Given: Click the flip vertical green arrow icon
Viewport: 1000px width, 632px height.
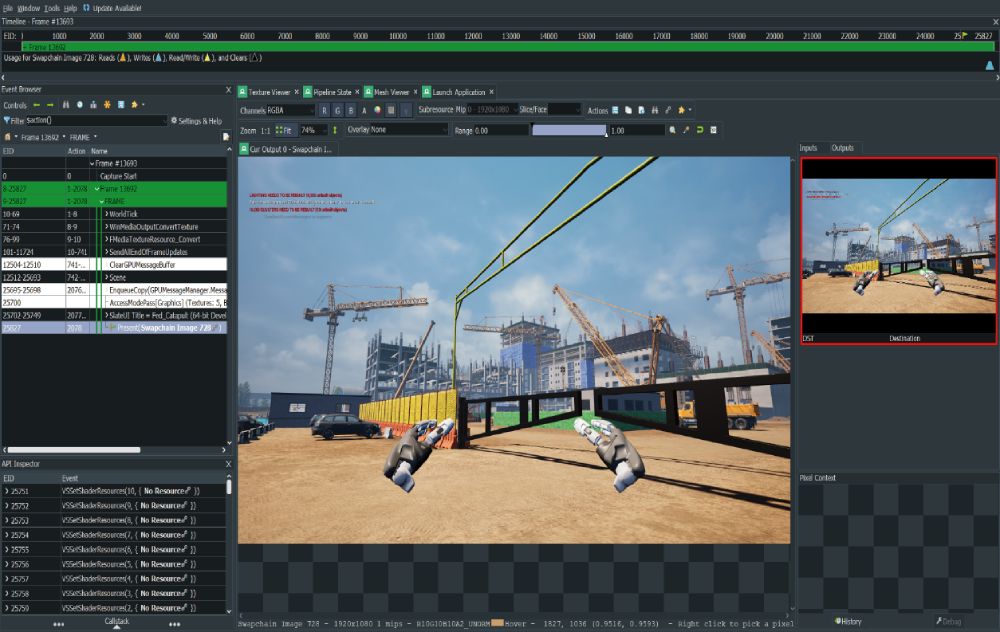Looking at the screenshot, I should [x=335, y=130].
